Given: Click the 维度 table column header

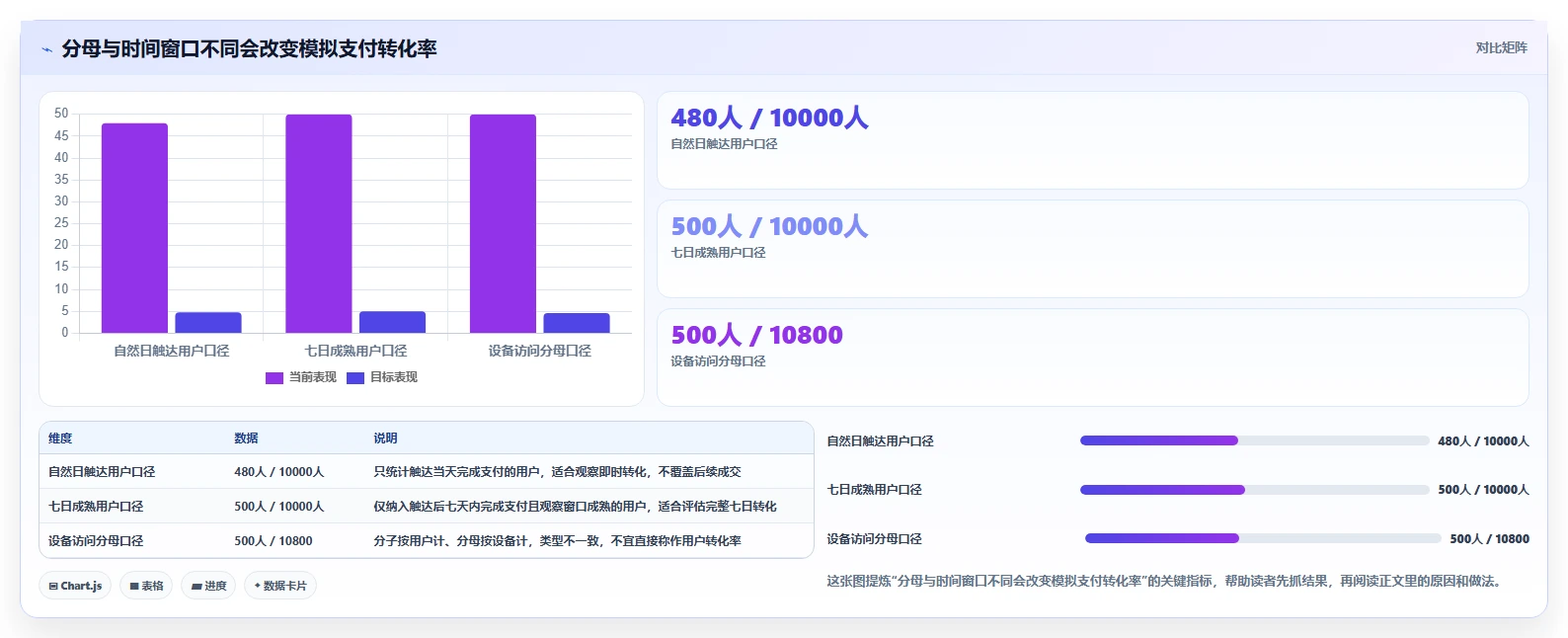Looking at the screenshot, I should click(60, 439).
